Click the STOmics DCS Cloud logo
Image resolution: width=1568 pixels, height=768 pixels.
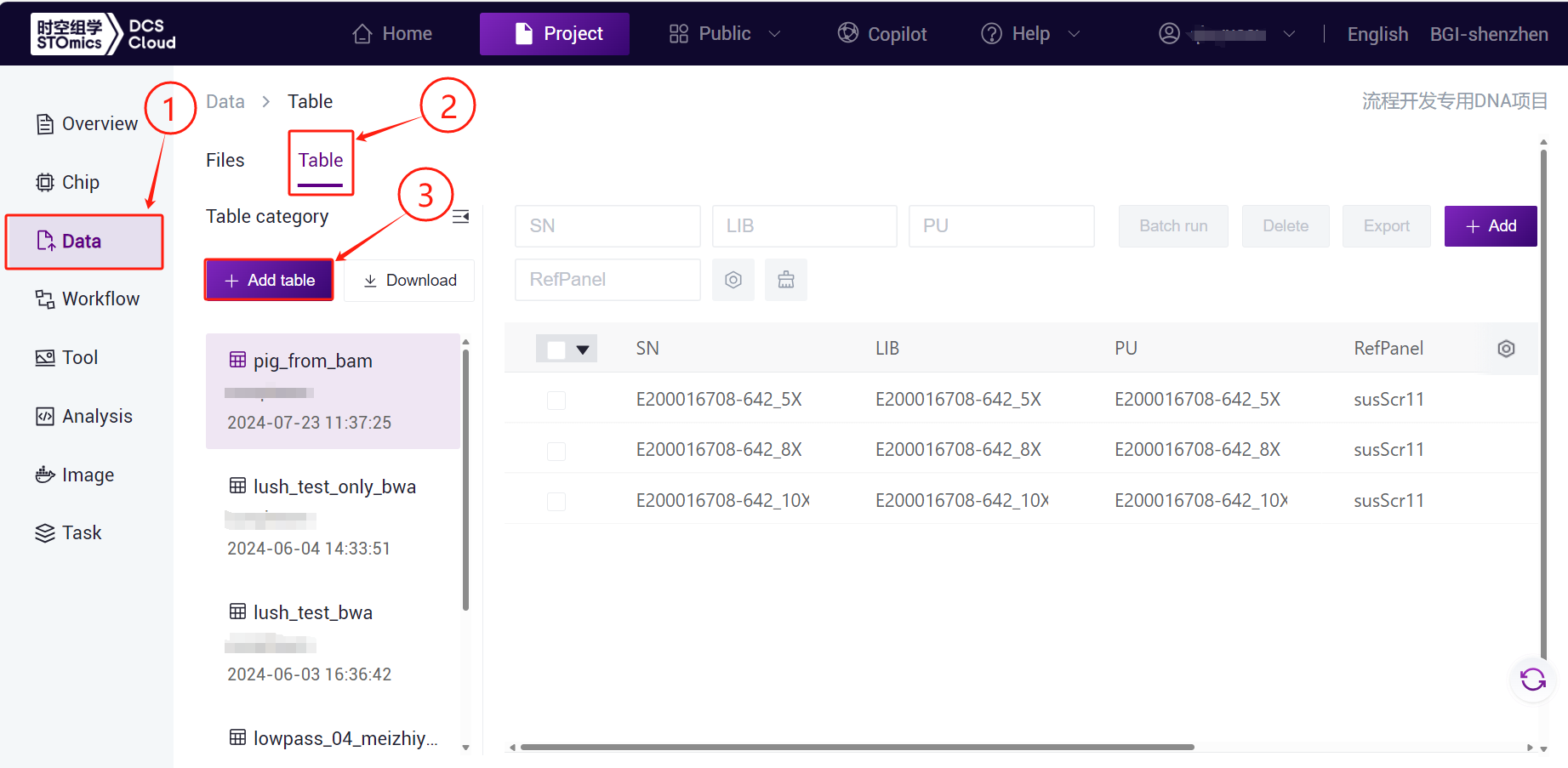click(103, 34)
